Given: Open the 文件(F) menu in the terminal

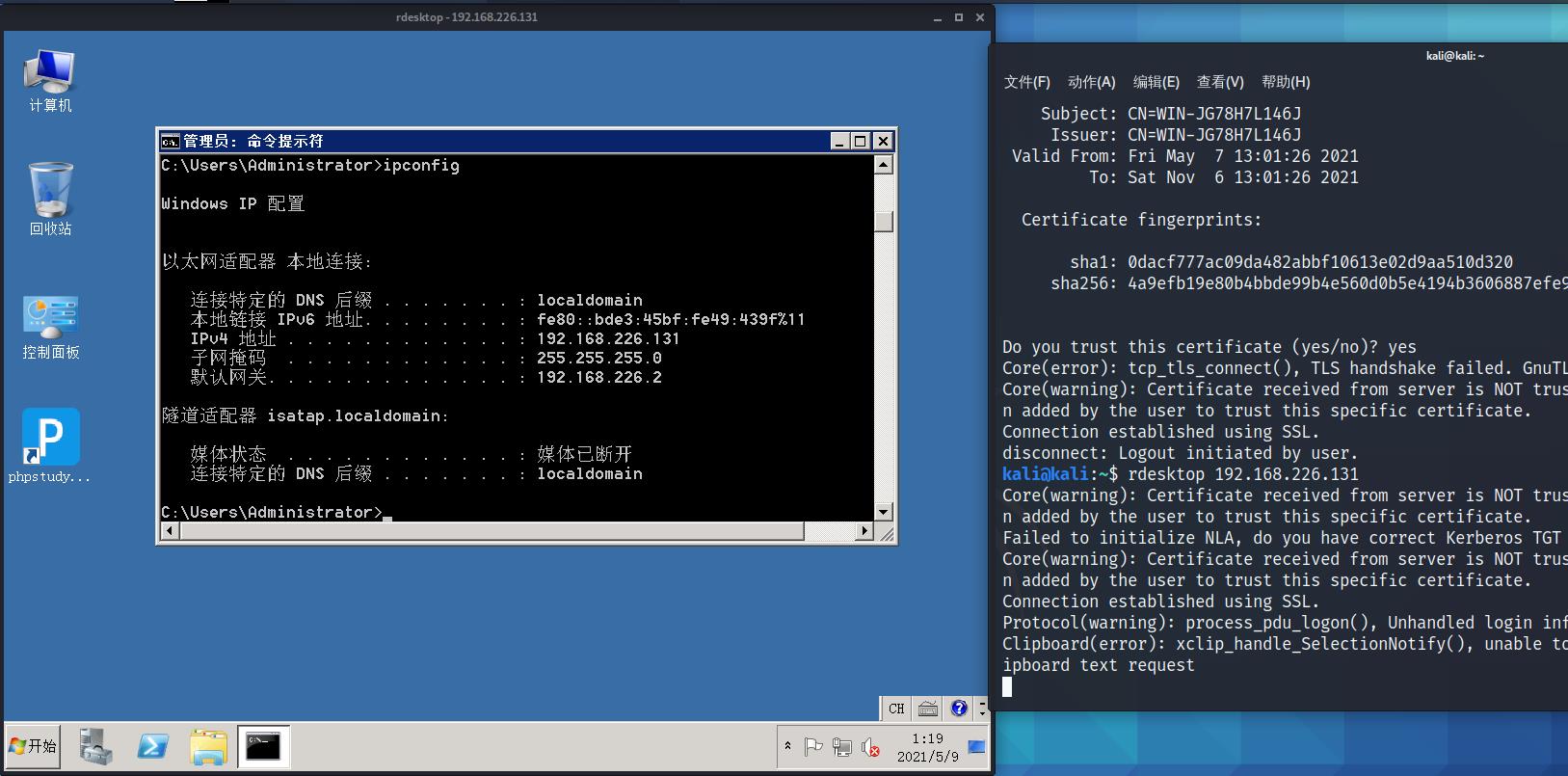Looking at the screenshot, I should 1027,82.
